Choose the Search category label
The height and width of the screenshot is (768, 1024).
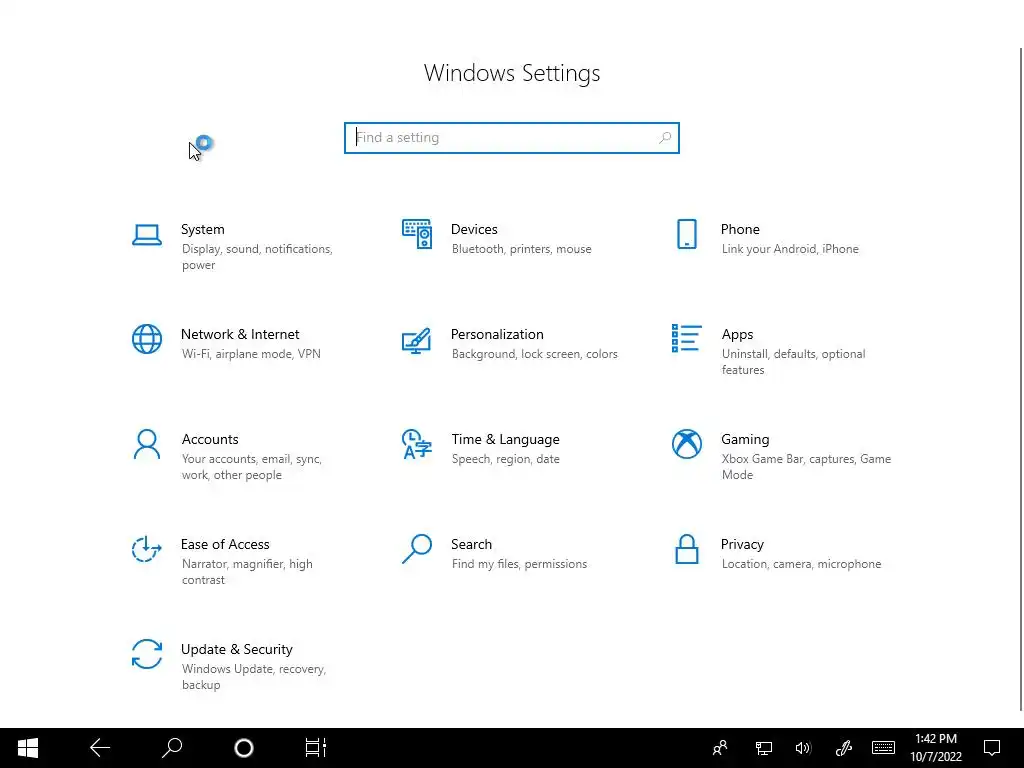tap(471, 544)
